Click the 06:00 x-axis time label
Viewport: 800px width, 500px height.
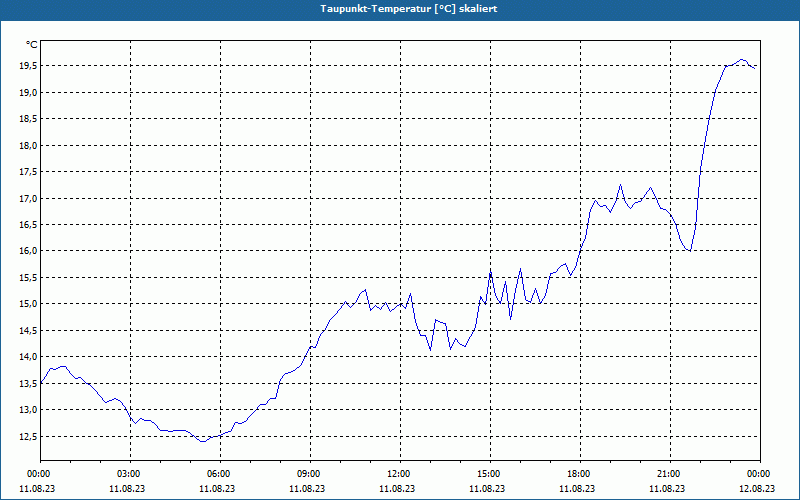tap(217, 474)
